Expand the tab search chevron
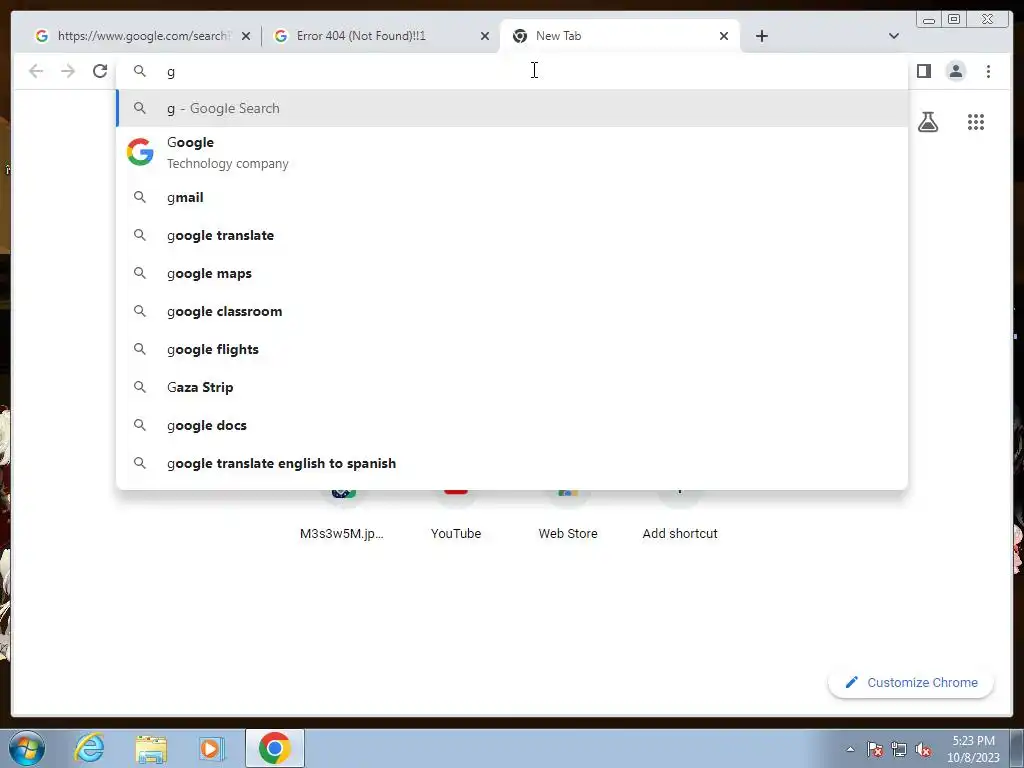Screen dimensions: 1024x768 tap(893, 36)
